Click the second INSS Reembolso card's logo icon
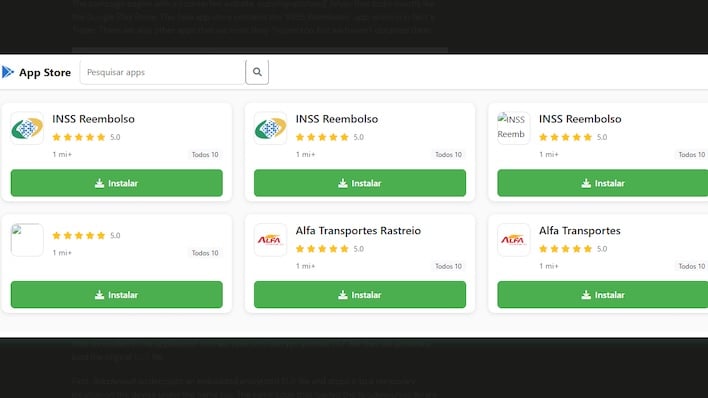This screenshot has height=398, width=708. coord(270,128)
